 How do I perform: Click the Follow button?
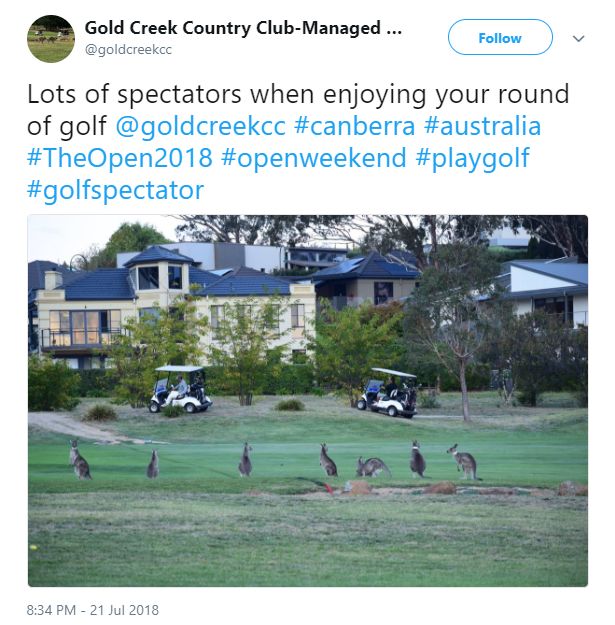[x=500, y=37]
